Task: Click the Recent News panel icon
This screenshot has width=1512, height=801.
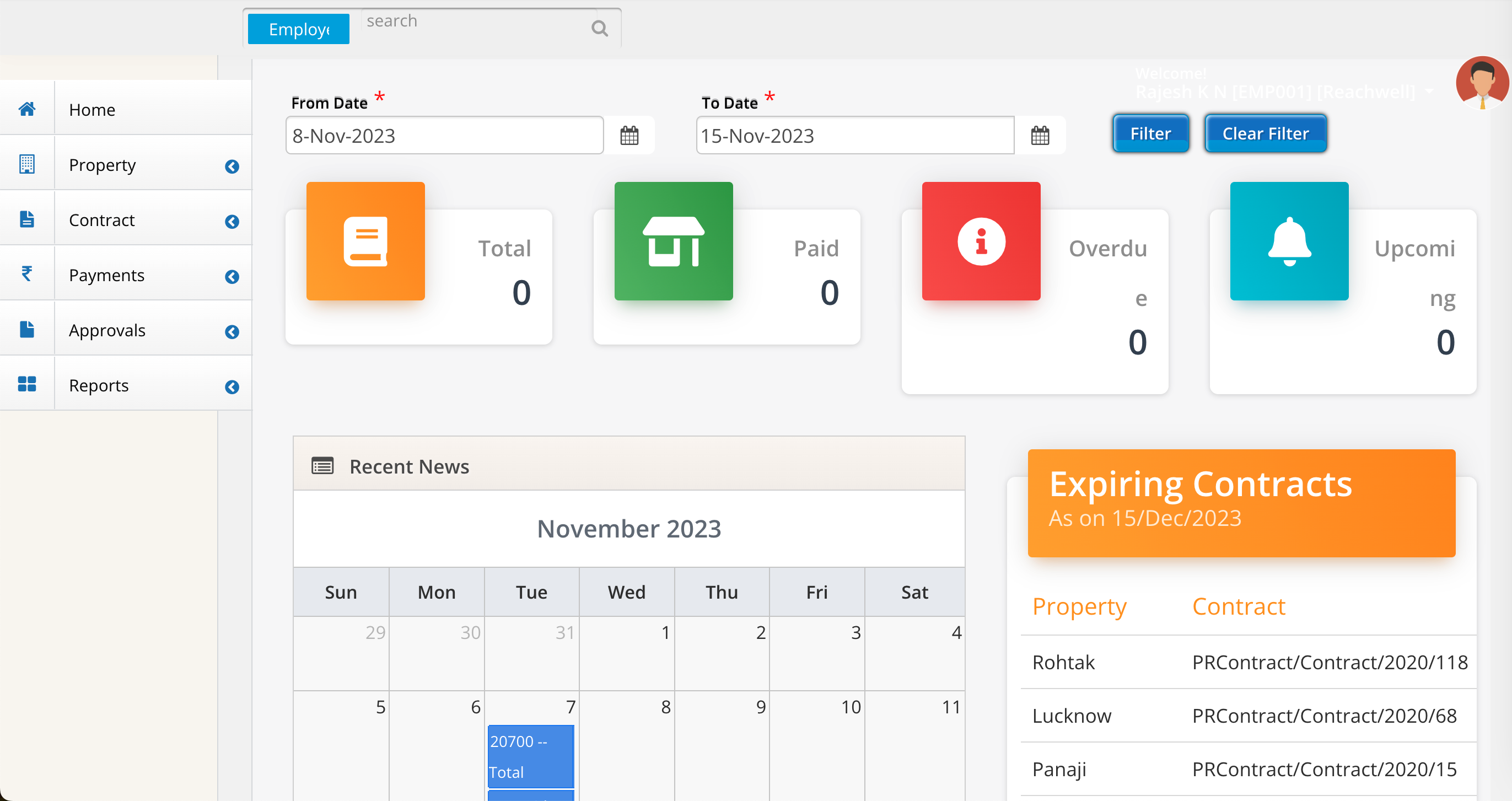Action: [322, 465]
